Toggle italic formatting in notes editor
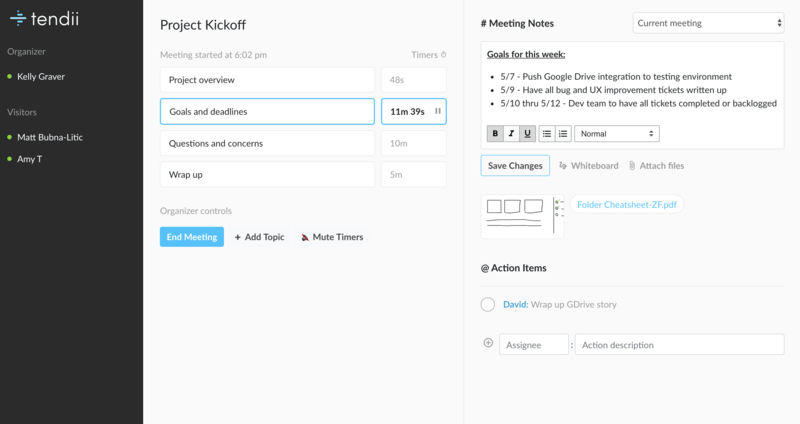The image size is (800, 424). tap(511, 134)
